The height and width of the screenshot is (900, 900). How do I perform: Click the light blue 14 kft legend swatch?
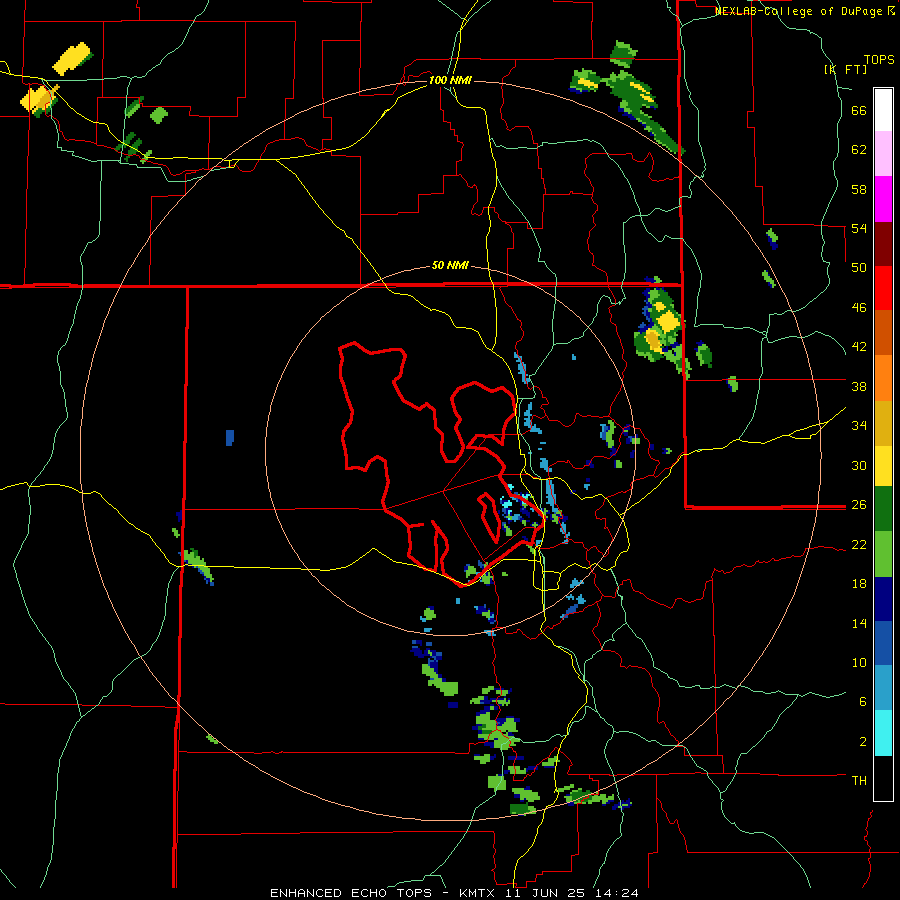(x=883, y=688)
